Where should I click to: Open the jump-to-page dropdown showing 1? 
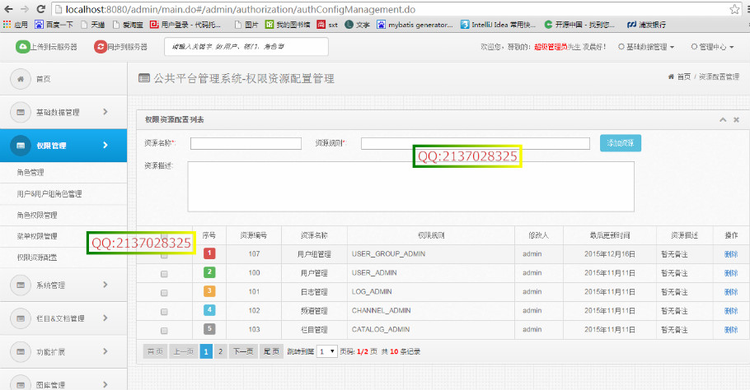coord(327,352)
